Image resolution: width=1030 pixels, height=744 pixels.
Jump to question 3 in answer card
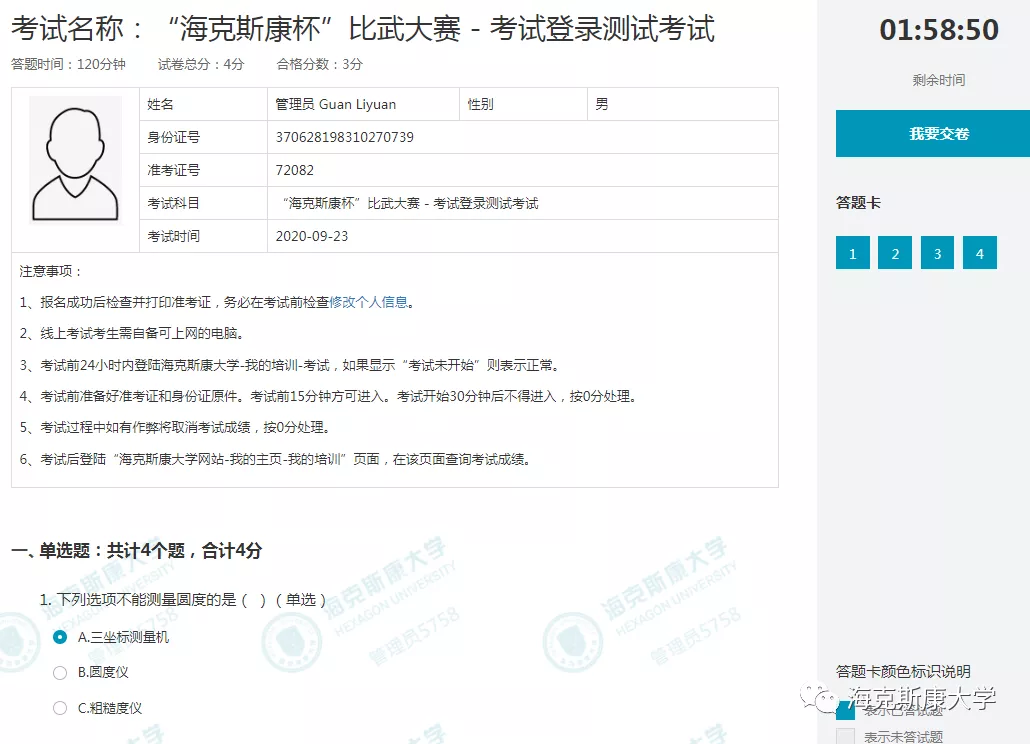[937, 254]
